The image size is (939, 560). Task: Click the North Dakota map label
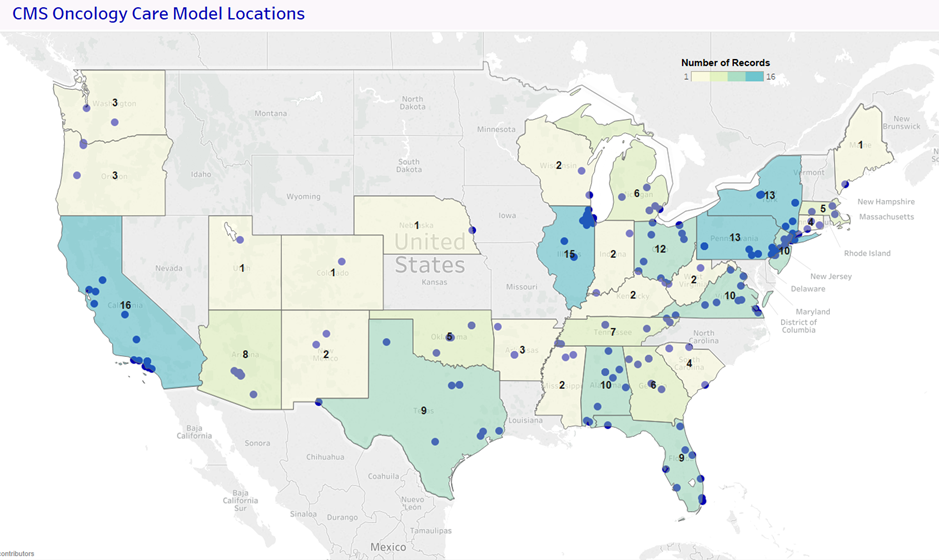click(413, 102)
